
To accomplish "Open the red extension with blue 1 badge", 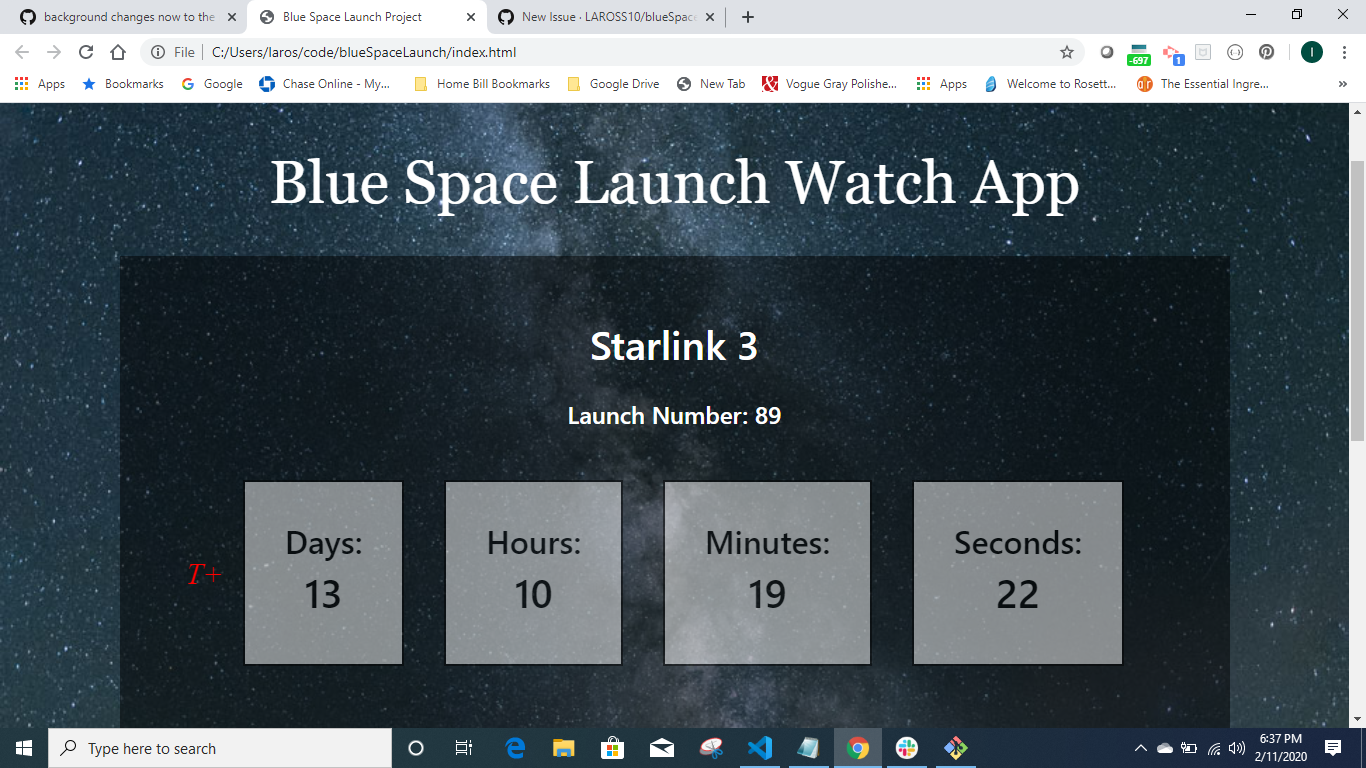I will coord(1173,54).
